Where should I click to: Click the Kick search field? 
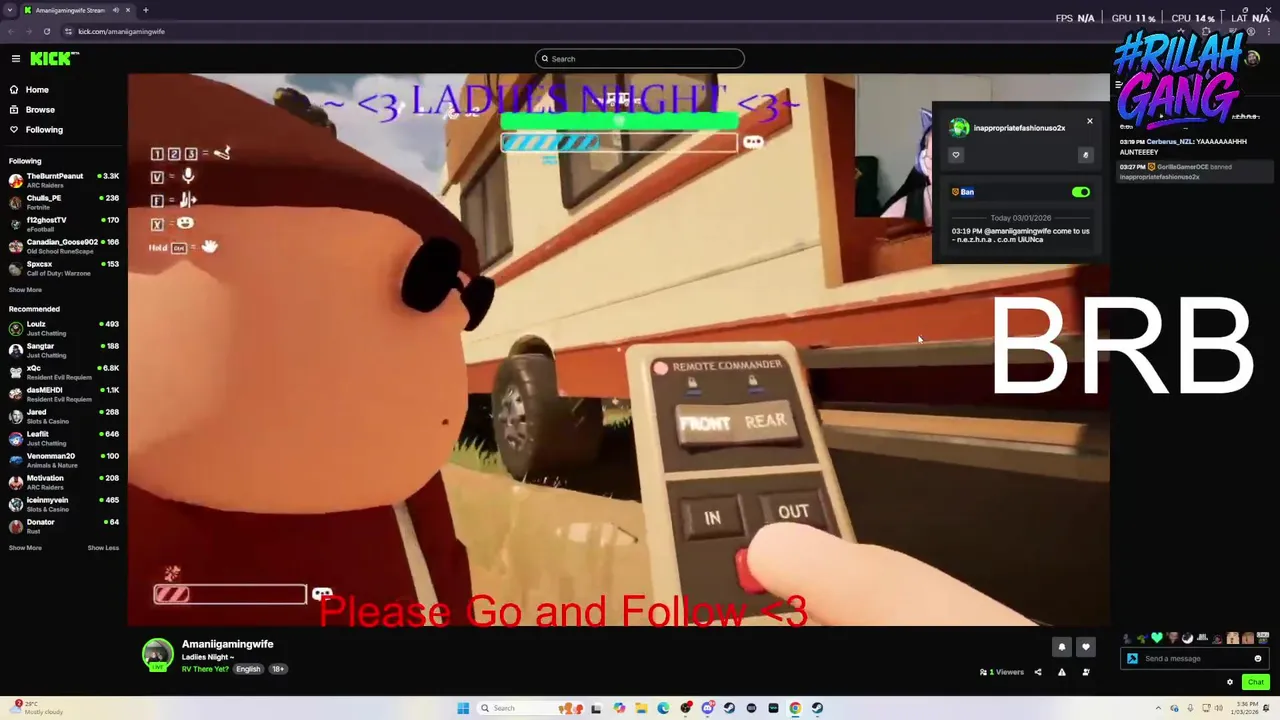640,59
